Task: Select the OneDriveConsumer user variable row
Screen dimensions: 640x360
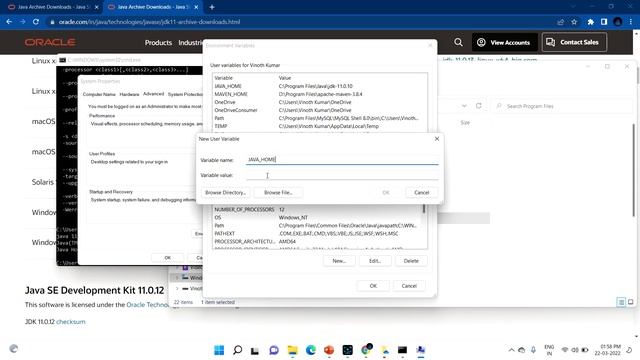Action: (320, 110)
